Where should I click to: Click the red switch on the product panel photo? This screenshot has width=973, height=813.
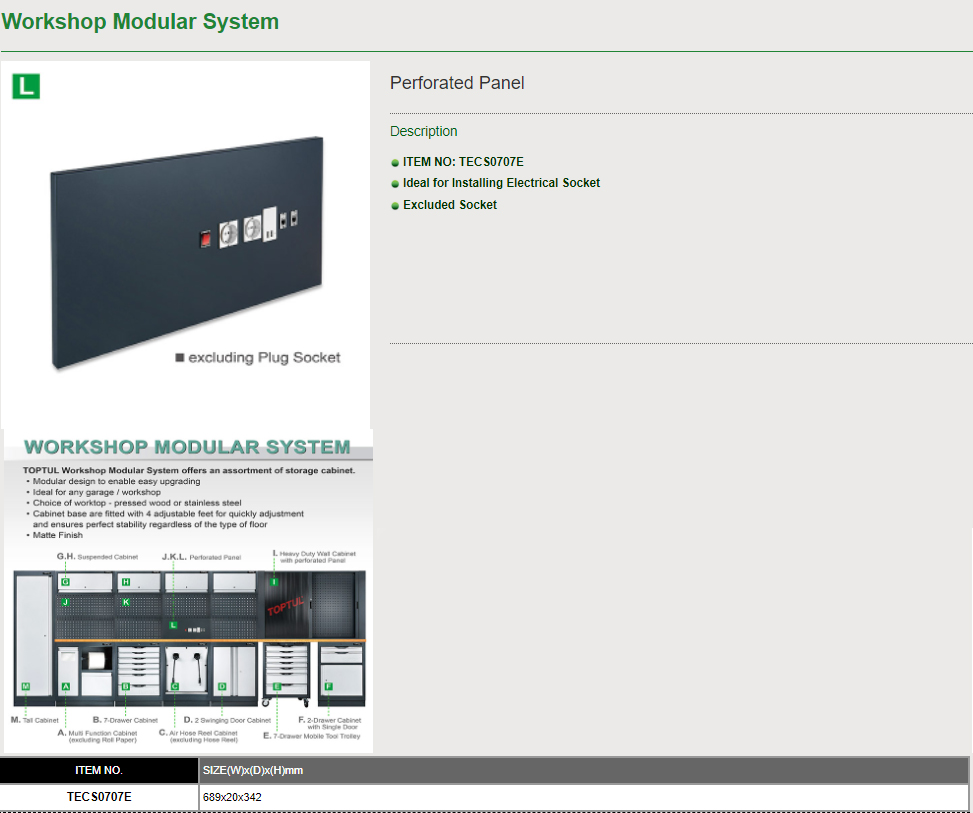(x=203, y=239)
